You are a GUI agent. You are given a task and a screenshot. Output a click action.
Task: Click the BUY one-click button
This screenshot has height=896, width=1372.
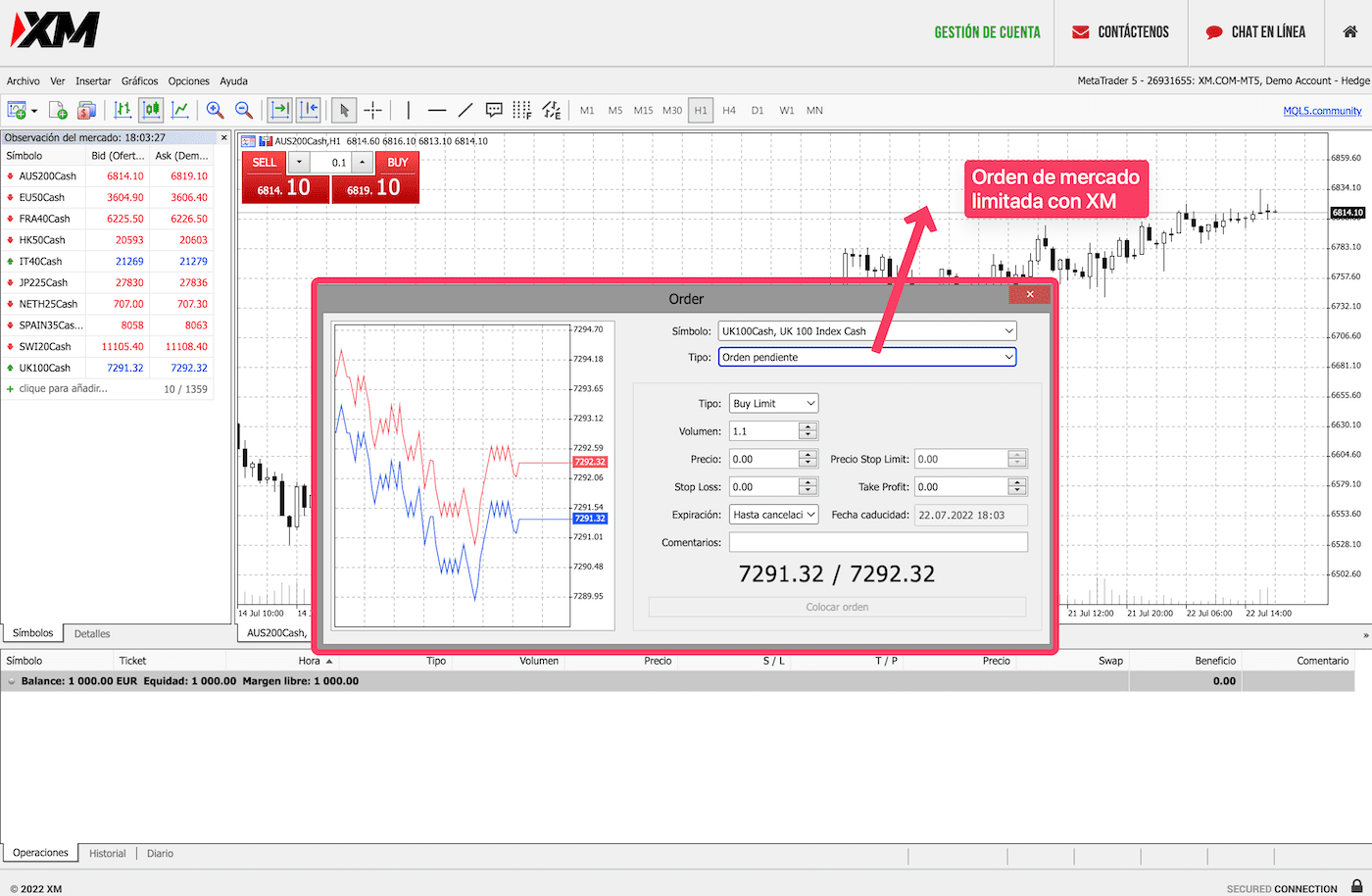pyautogui.click(x=376, y=177)
